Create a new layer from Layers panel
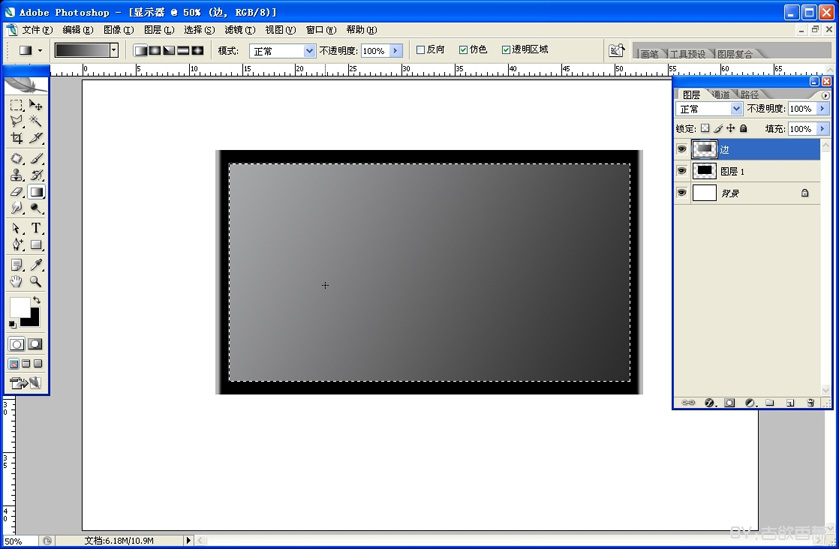Image resolution: width=839 pixels, height=549 pixels. pyautogui.click(x=790, y=402)
